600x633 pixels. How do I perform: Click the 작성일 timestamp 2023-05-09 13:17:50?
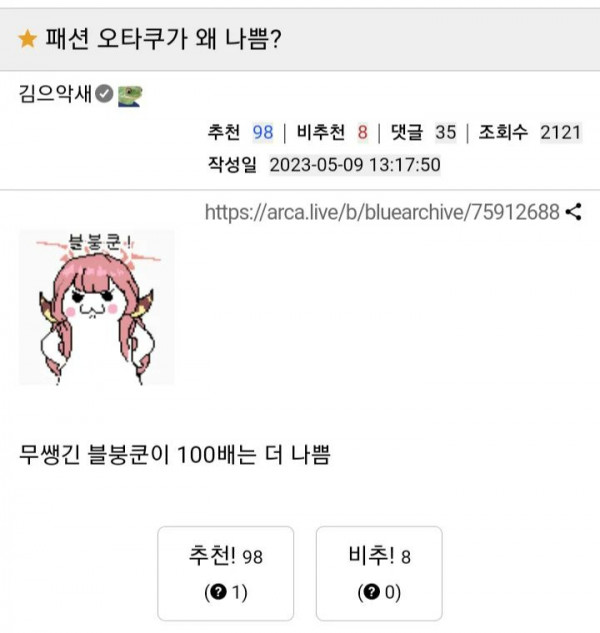(x=355, y=165)
